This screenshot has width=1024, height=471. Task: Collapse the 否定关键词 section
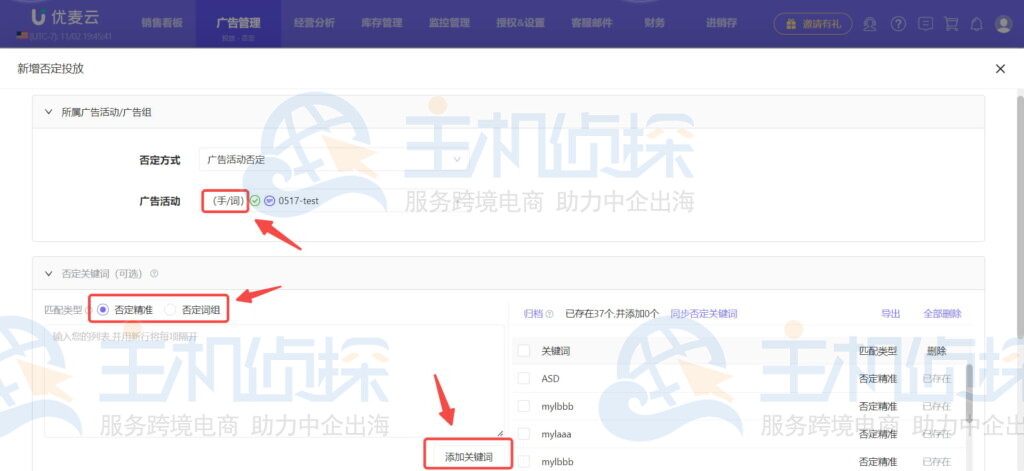pyautogui.click(x=49, y=273)
